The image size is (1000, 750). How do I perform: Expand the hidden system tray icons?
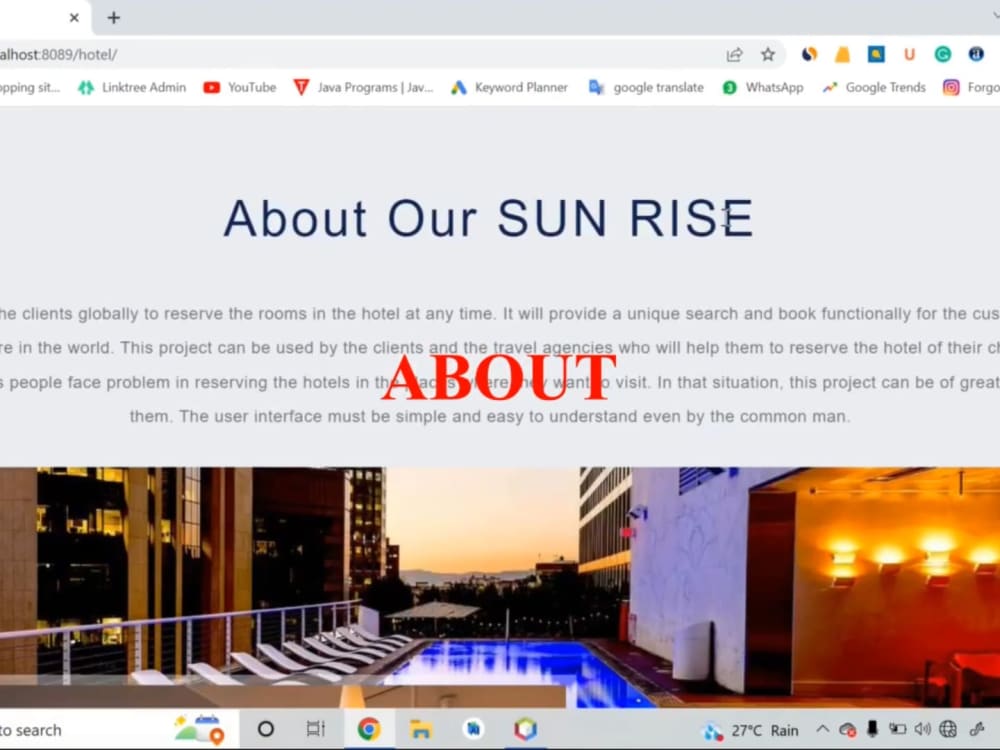click(824, 729)
